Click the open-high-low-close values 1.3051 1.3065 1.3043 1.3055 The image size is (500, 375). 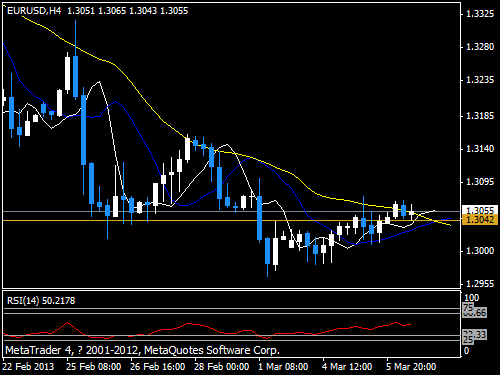pyautogui.click(x=128, y=11)
